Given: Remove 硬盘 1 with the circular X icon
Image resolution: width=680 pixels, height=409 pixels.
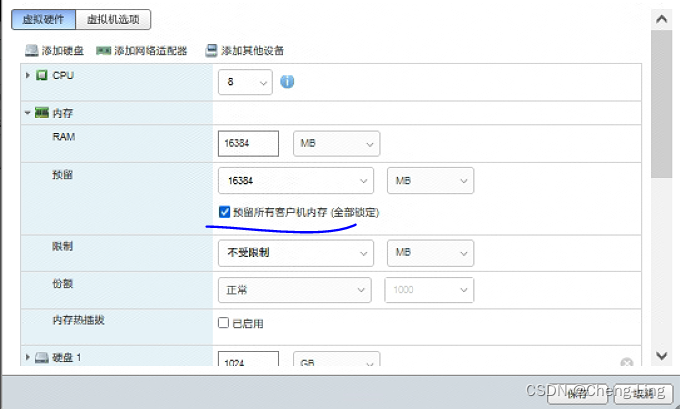Looking at the screenshot, I should pyautogui.click(x=626, y=363).
